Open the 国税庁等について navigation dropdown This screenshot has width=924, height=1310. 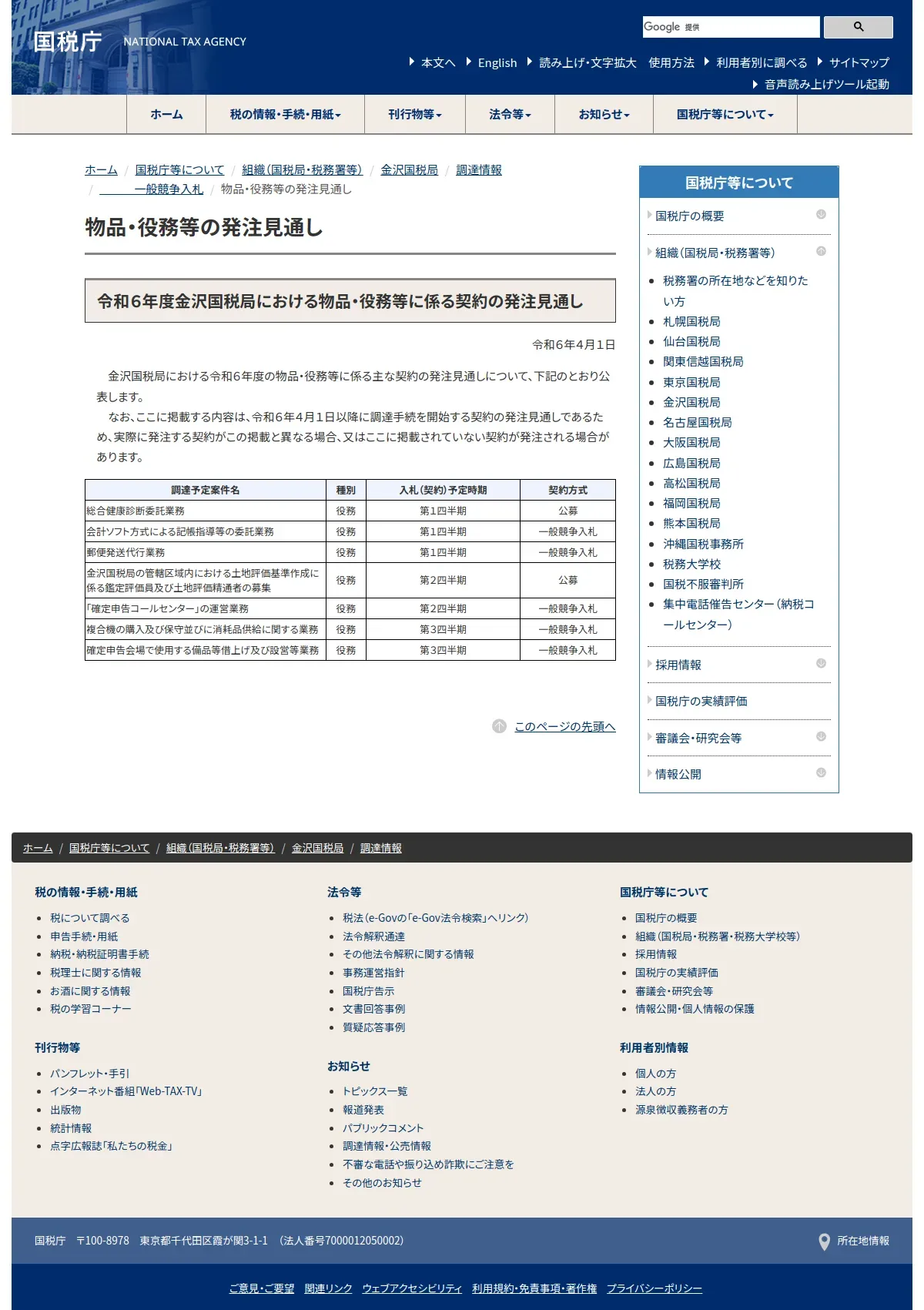pyautogui.click(x=725, y=114)
